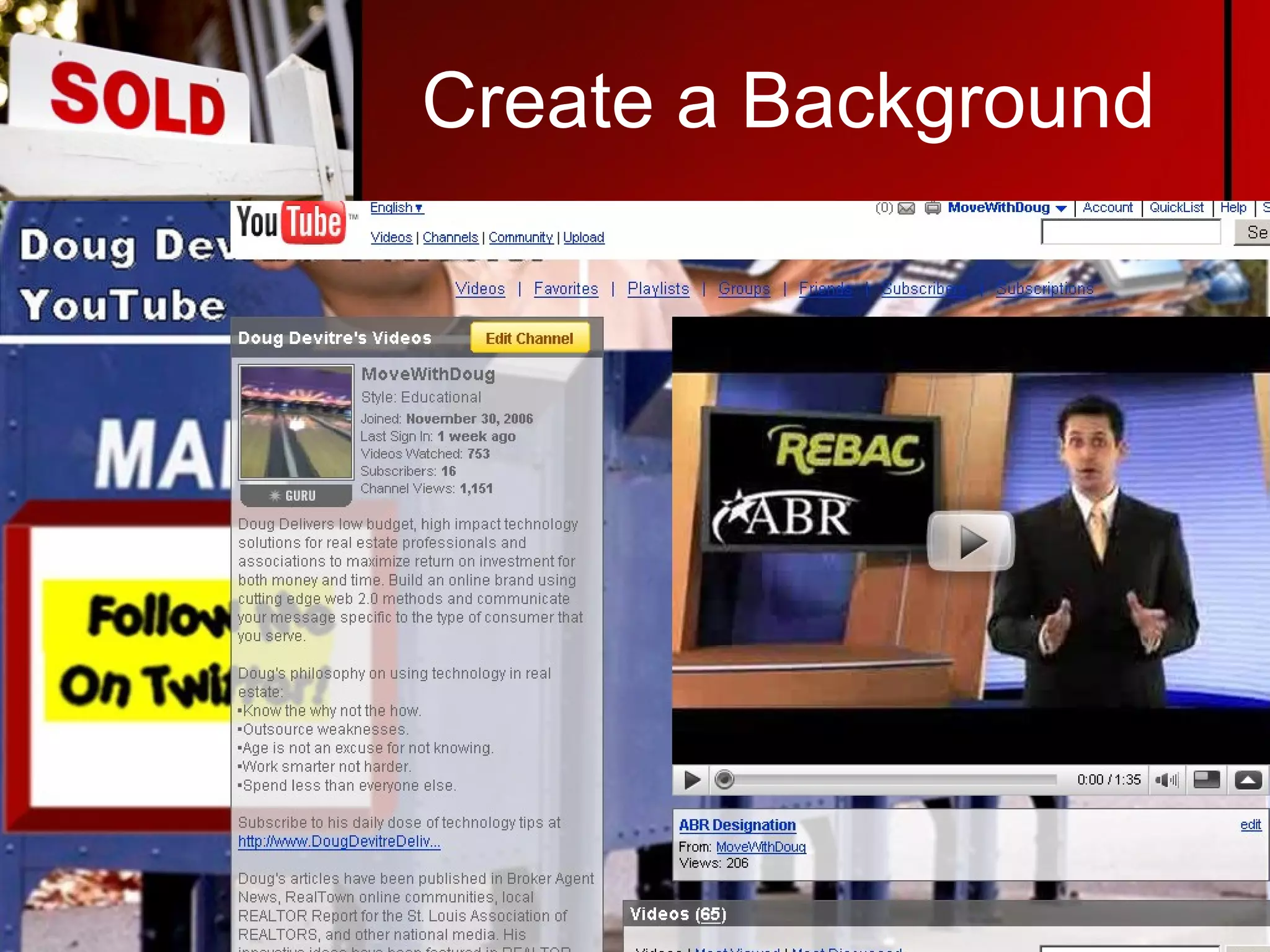Select the Groups tab
This screenshot has height=952, width=1270.
point(744,289)
